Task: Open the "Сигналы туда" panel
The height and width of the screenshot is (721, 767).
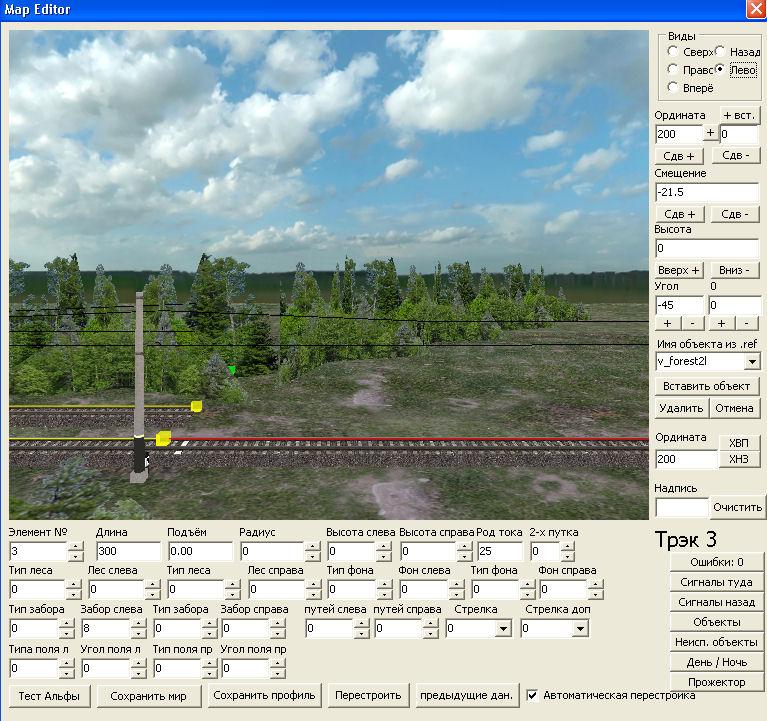Action: pos(717,582)
